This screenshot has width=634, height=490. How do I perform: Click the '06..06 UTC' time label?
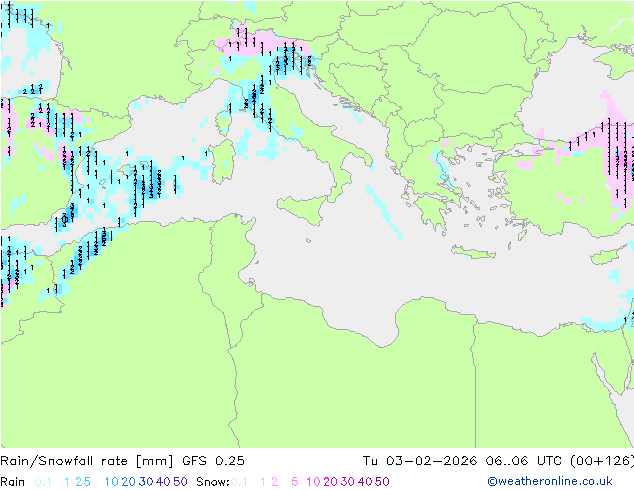point(524,461)
